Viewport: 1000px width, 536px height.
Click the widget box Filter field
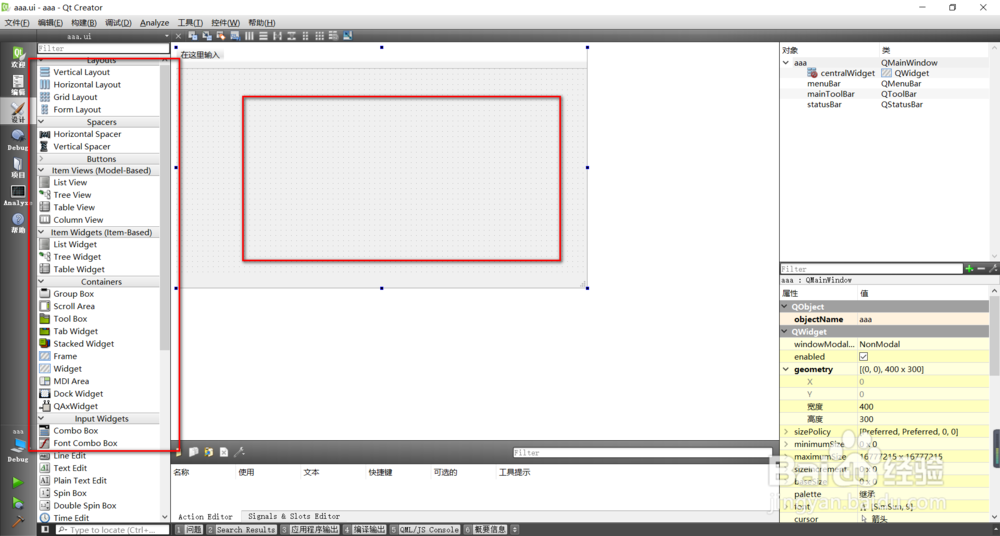[x=103, y=48]
